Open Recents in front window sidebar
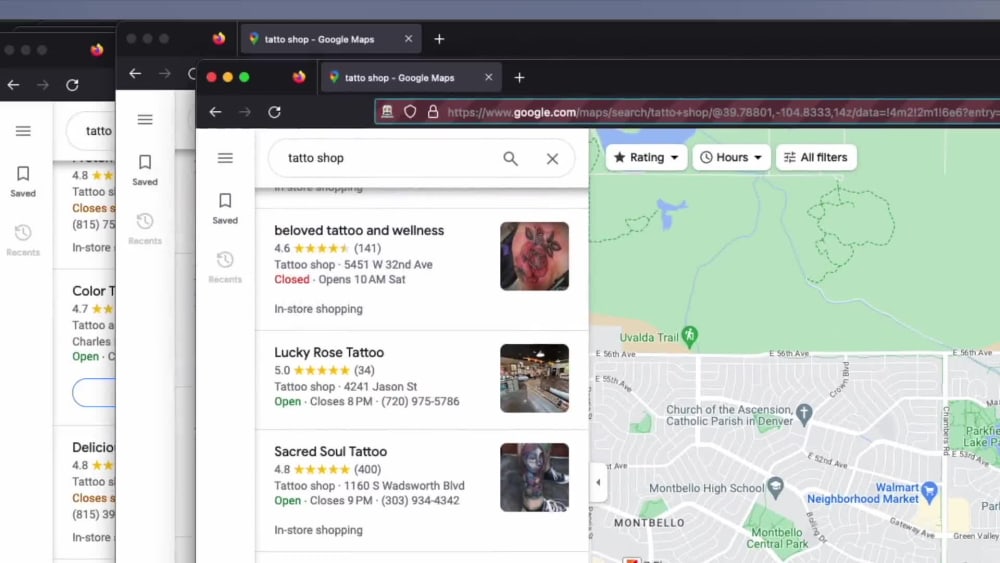Viewport: 1000px width, 563px height. pyautogui.click(x=225, y=267)
